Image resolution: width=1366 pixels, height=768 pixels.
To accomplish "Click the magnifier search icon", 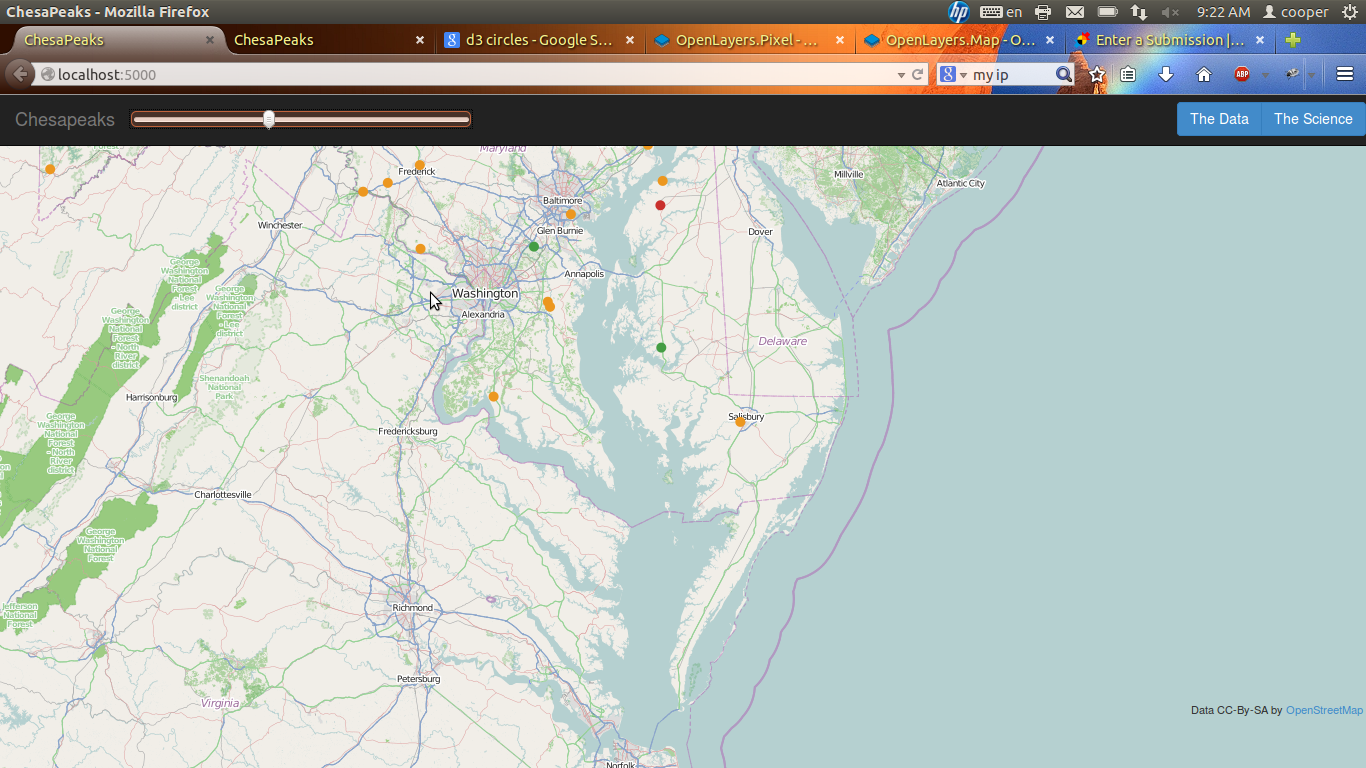I will point(1064,75).
